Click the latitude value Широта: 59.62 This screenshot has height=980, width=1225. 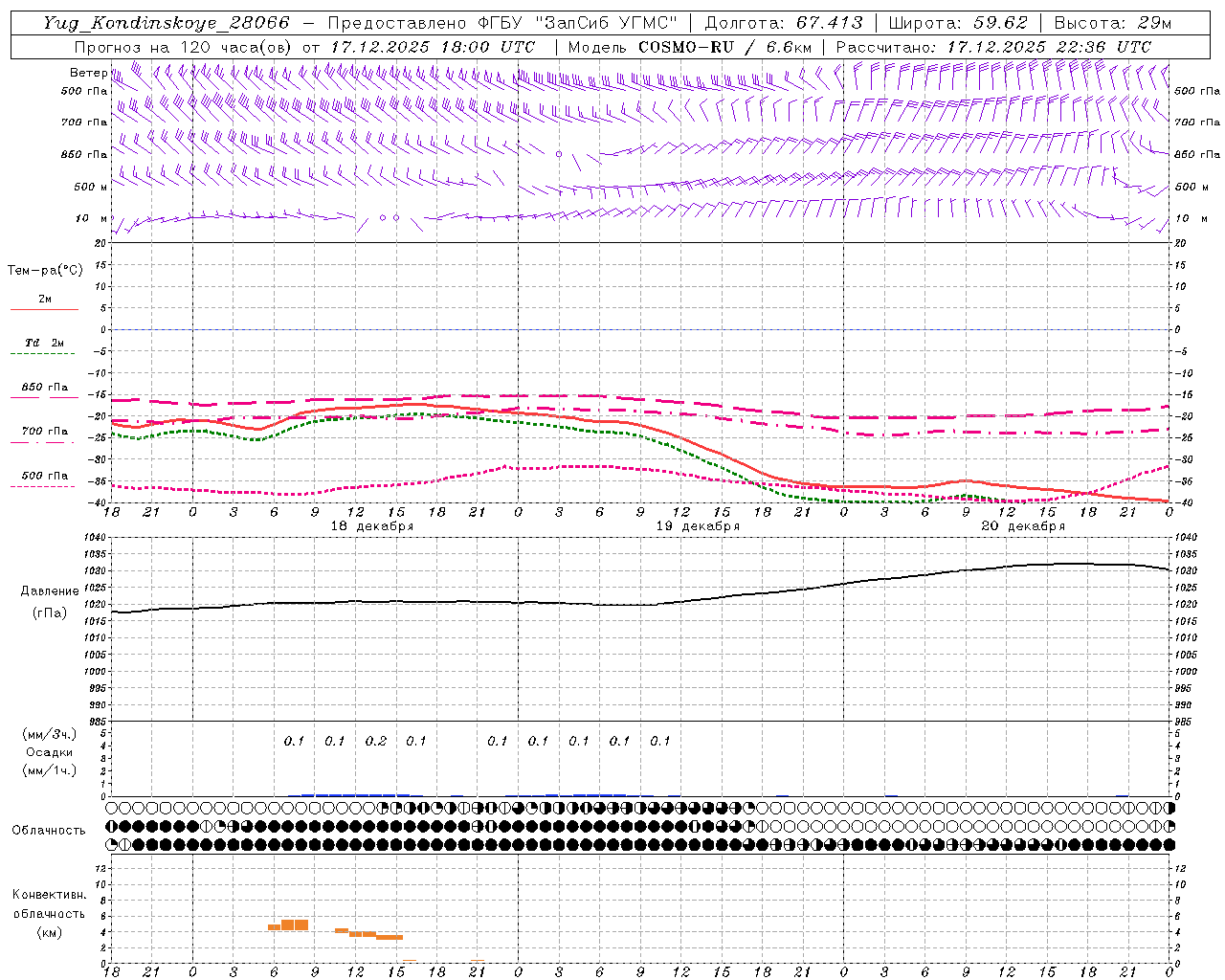pos(958,23)
